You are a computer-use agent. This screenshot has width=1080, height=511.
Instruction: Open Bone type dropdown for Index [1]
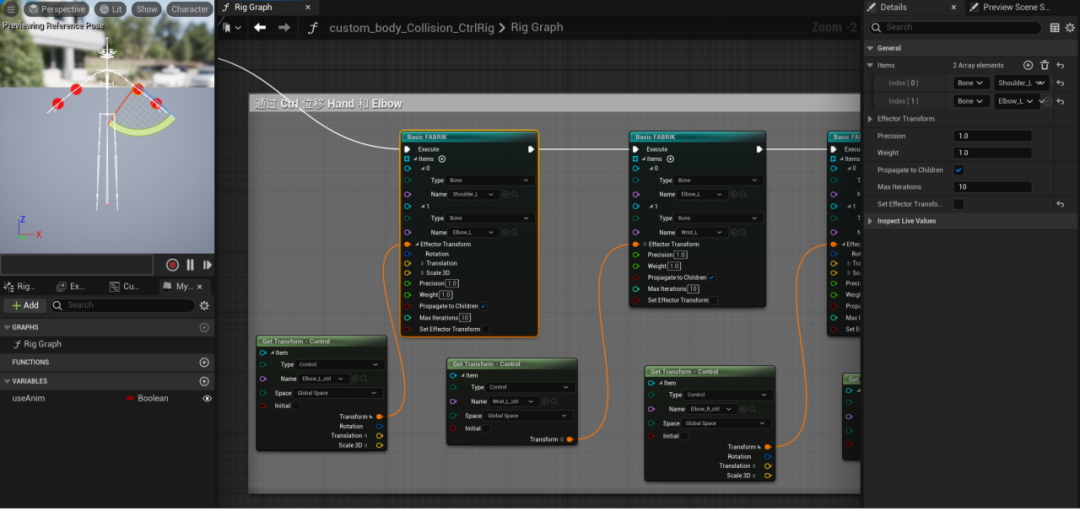click(971, 101)
